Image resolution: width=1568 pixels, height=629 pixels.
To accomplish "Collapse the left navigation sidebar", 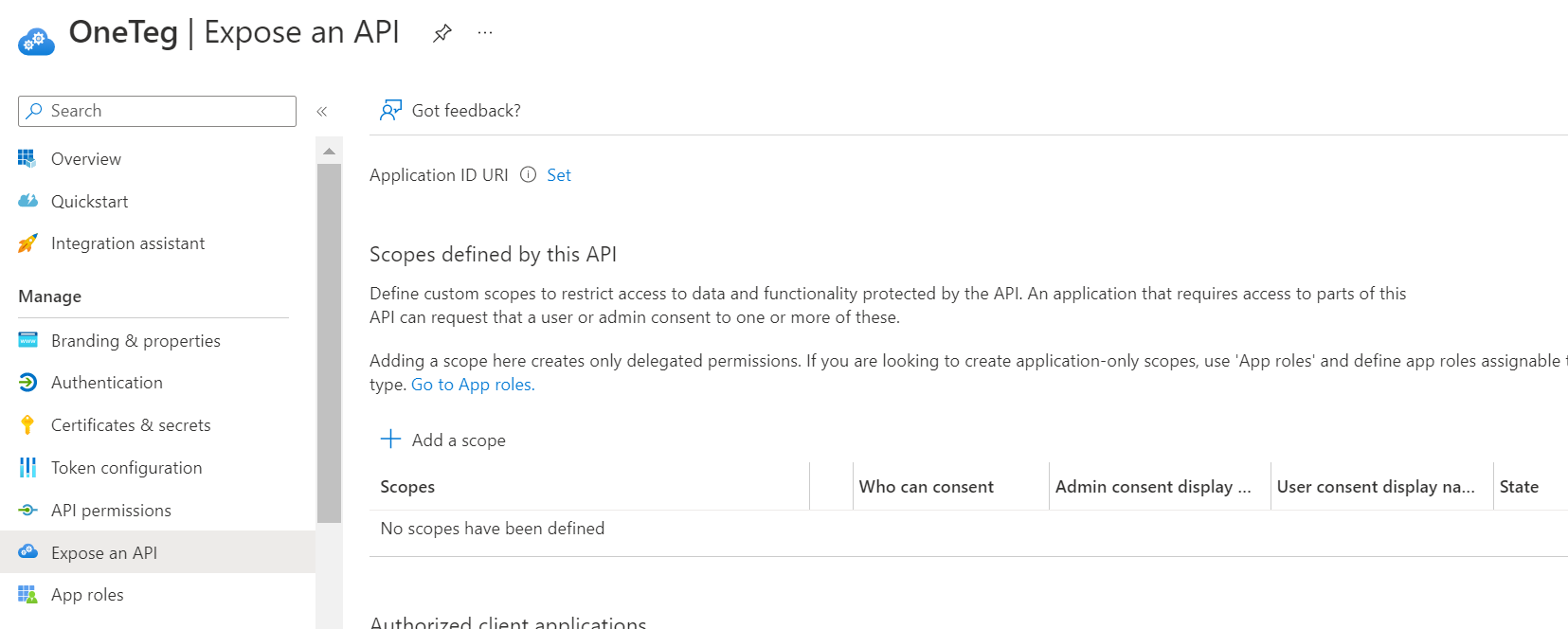I will click(x=322, y=112).
